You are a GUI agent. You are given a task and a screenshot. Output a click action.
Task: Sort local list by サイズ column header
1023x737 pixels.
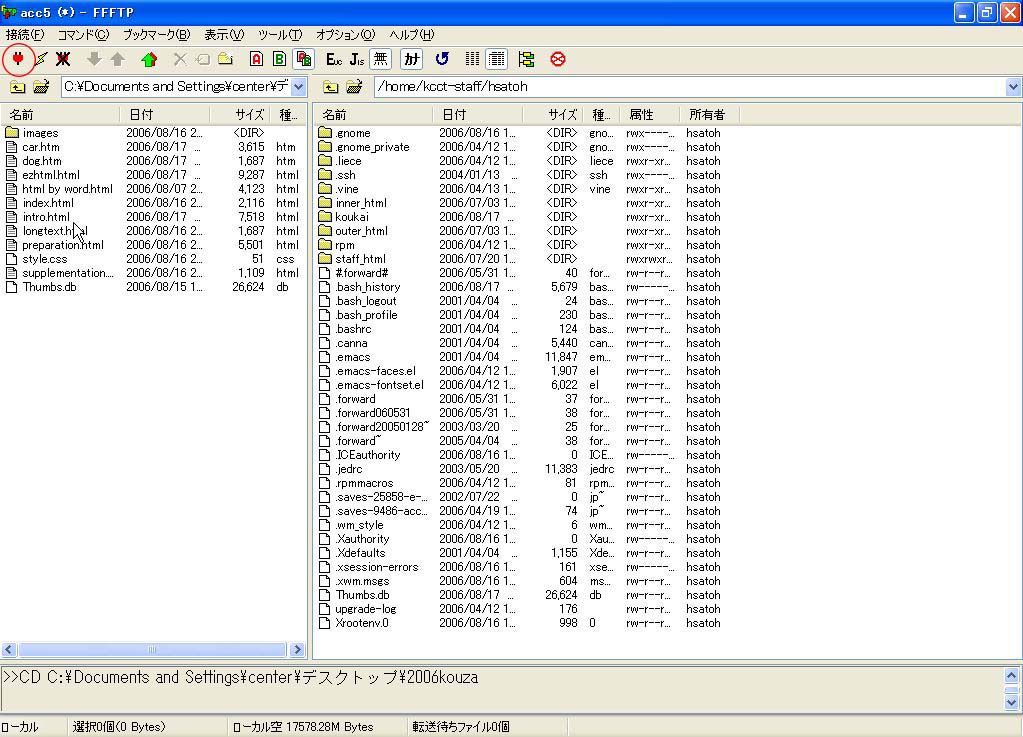[239, 115]
